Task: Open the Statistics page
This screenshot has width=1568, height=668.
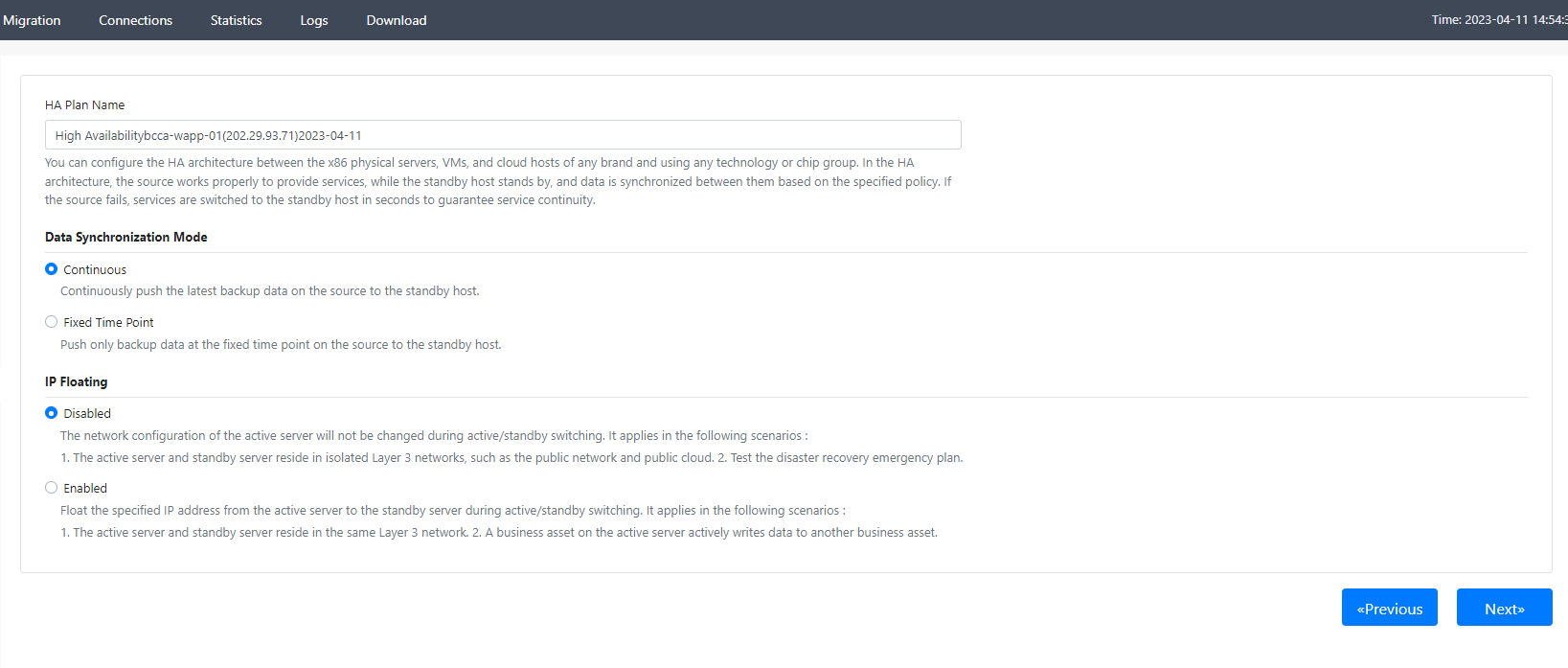Action: pos(236,20)
